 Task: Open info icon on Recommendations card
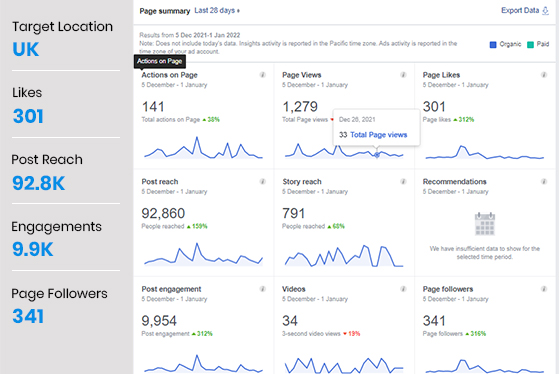point(544,181)
